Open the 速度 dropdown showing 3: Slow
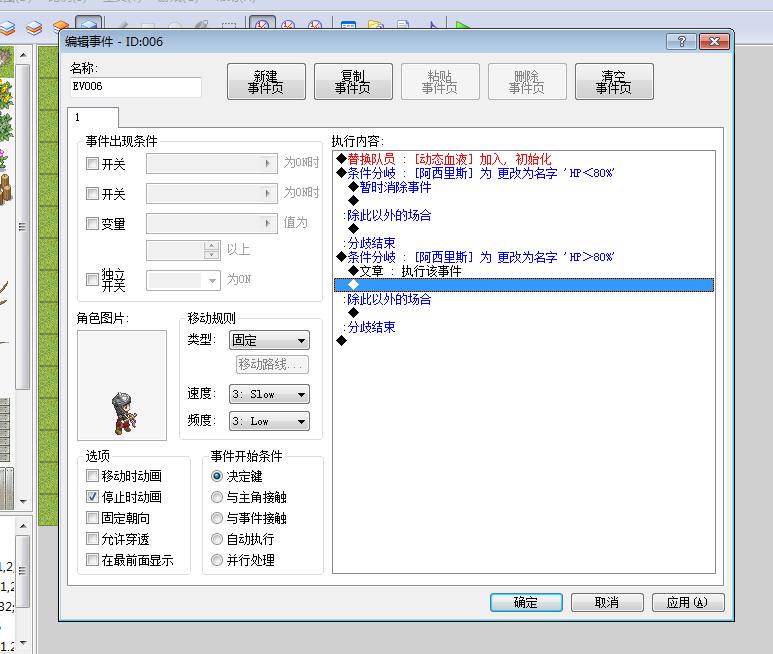This screenshot has height=654, width=773. (x=269, y=394)
